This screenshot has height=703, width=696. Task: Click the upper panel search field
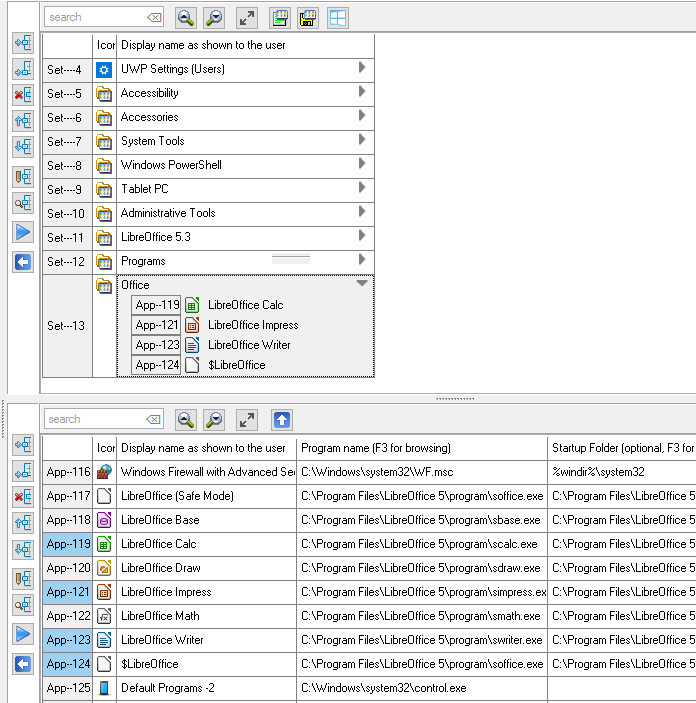95,17
